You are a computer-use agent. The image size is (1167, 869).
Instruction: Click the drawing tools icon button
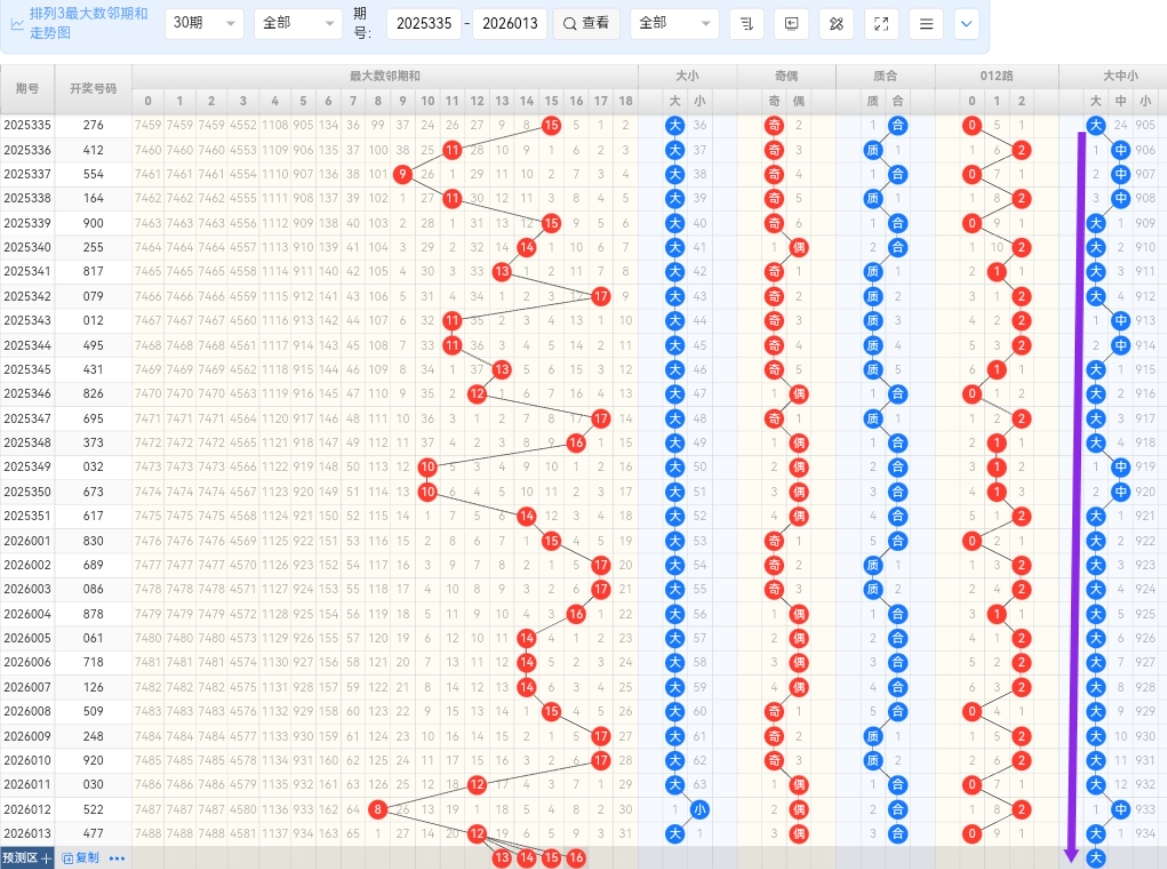(836, 23)
